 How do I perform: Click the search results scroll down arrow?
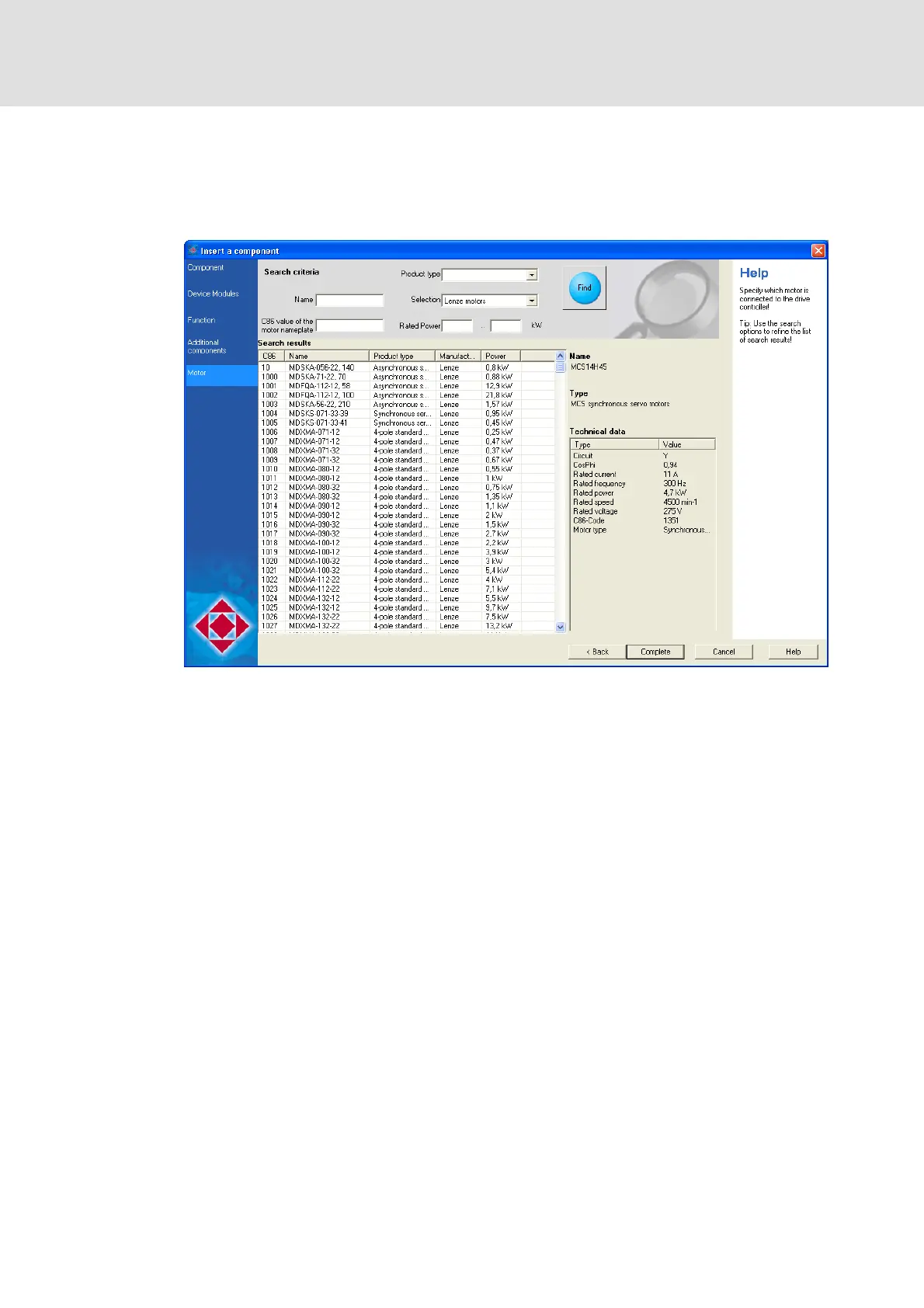click(561, 627)
